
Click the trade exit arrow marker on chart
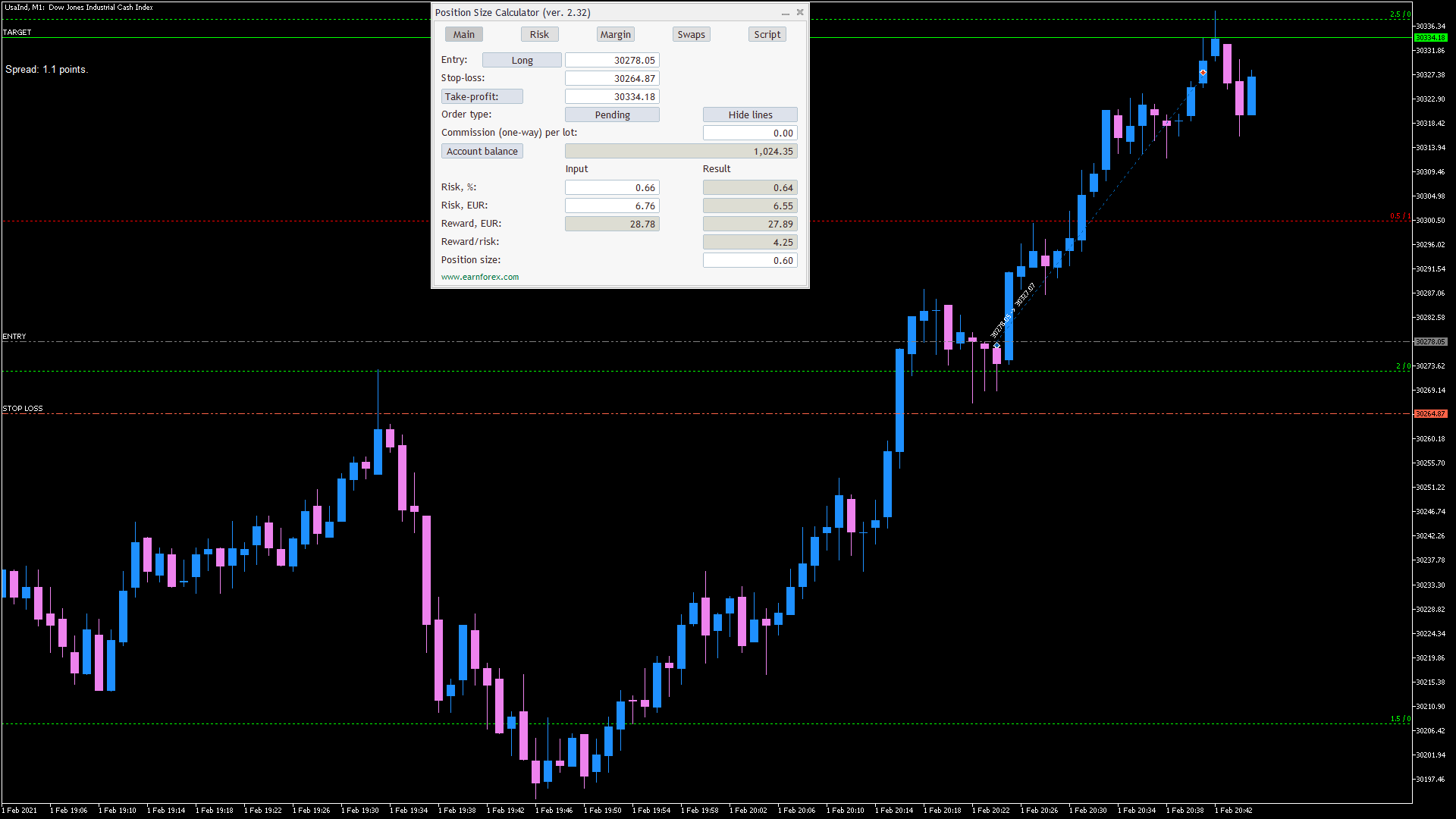(x=1203, y=73)
